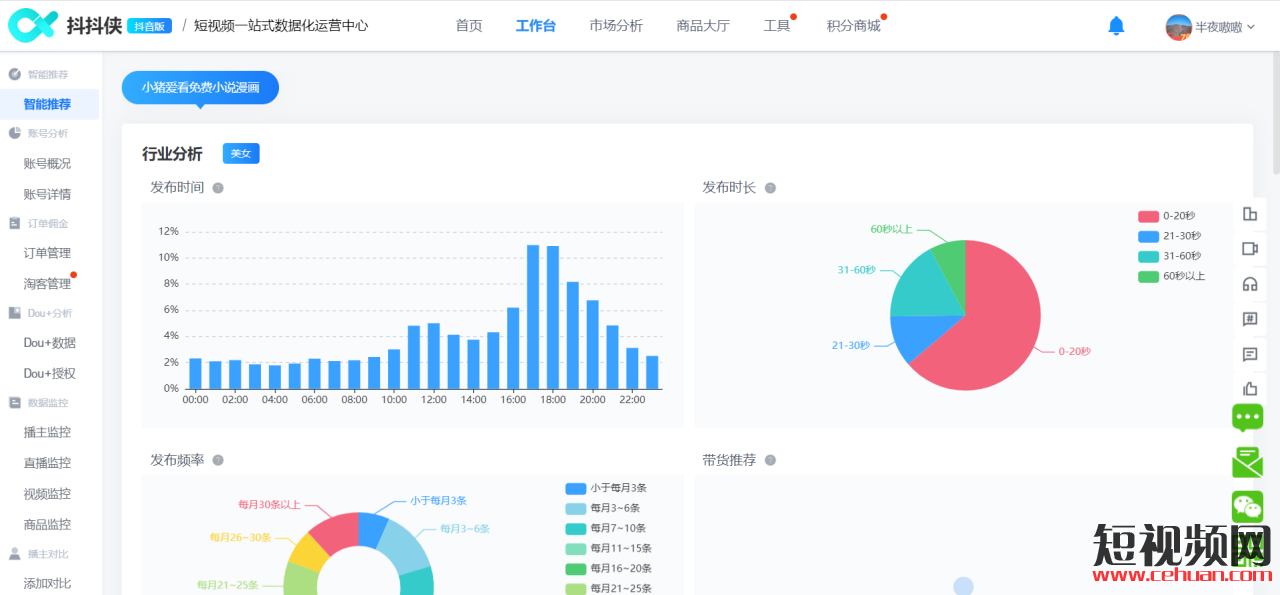The width and height of the screenshot is (1280, 595).
Task: Open the green WeChat floating icon
Action: [x=1247, y=506]
